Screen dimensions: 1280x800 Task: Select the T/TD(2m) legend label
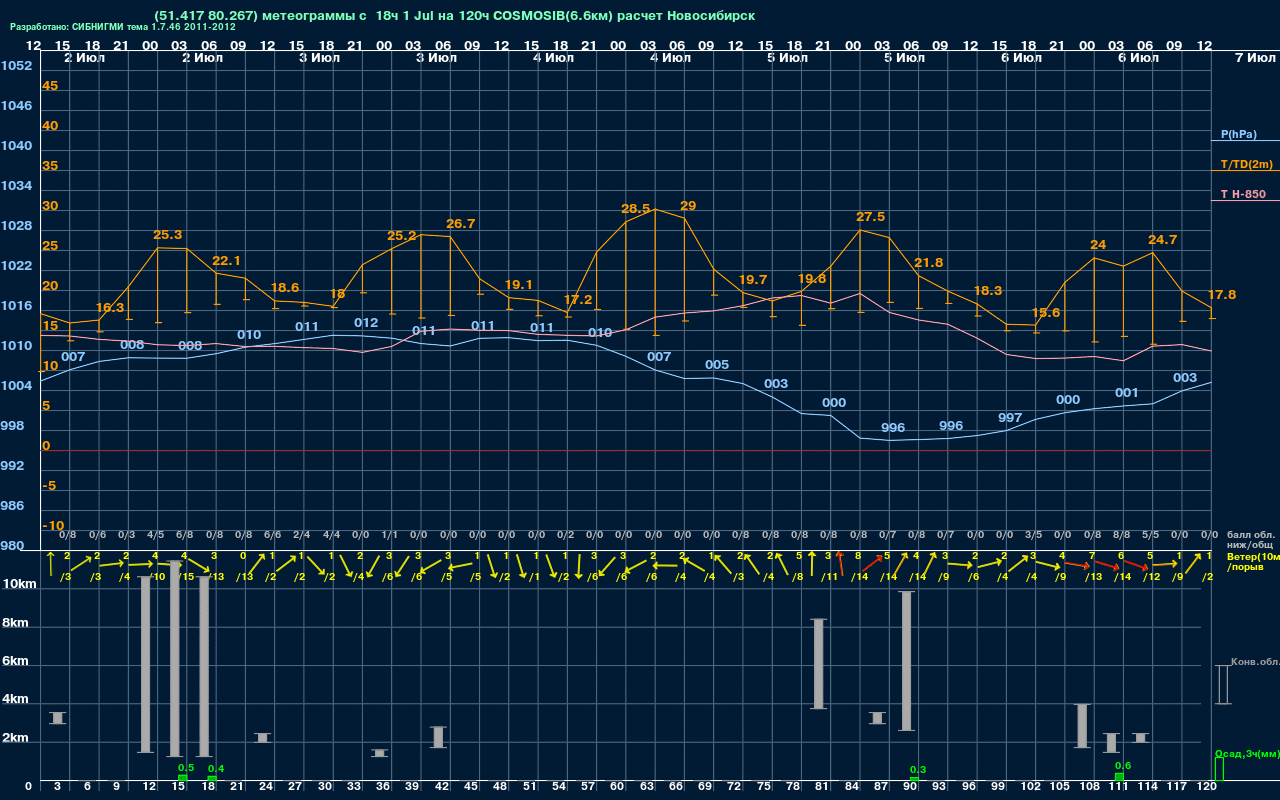tap(1246, 164)
